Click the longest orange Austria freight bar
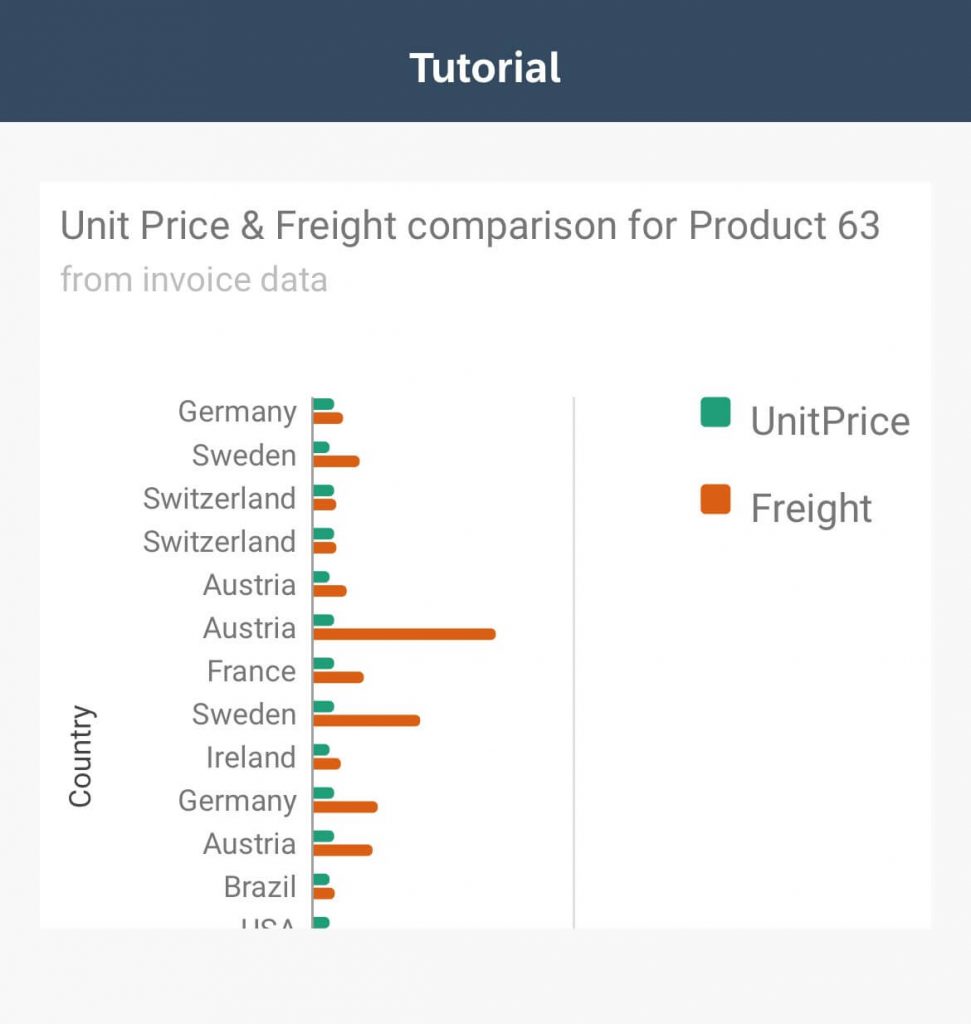This screenshot has width=971, height=1024. click(404, 634)
